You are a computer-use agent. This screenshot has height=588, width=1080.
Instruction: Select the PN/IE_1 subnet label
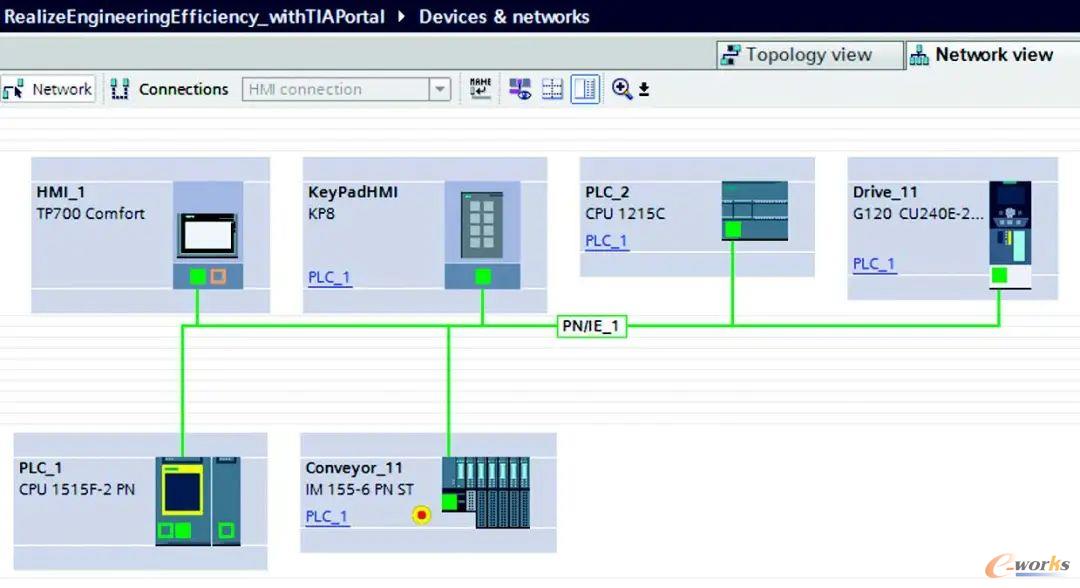click(x=591, y=326)
